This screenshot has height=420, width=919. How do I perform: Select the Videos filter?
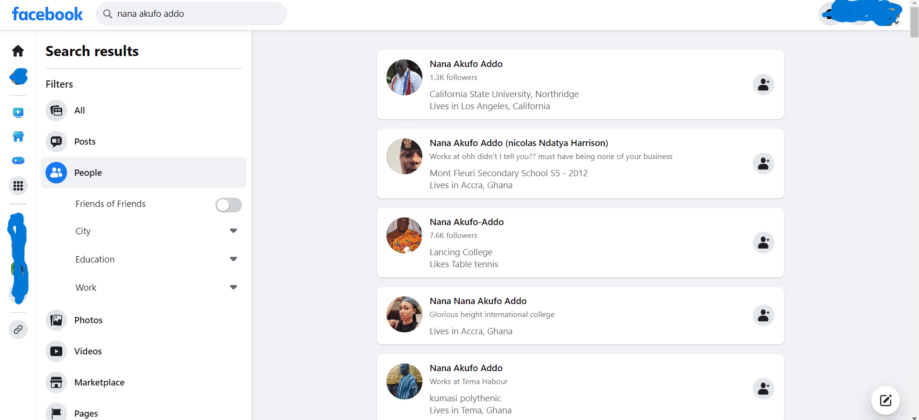coord(87,351)
